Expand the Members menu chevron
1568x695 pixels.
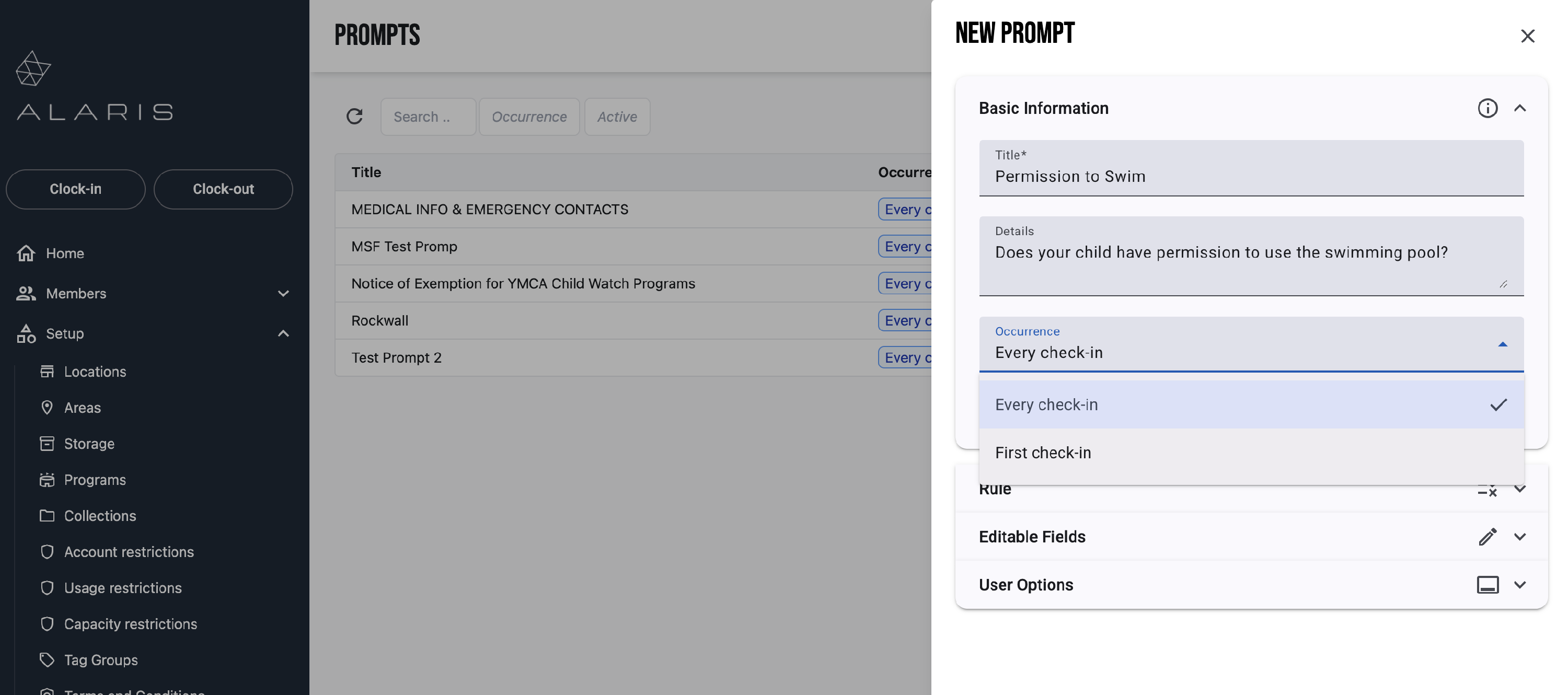pyautogui.click(x=283, y=293)
